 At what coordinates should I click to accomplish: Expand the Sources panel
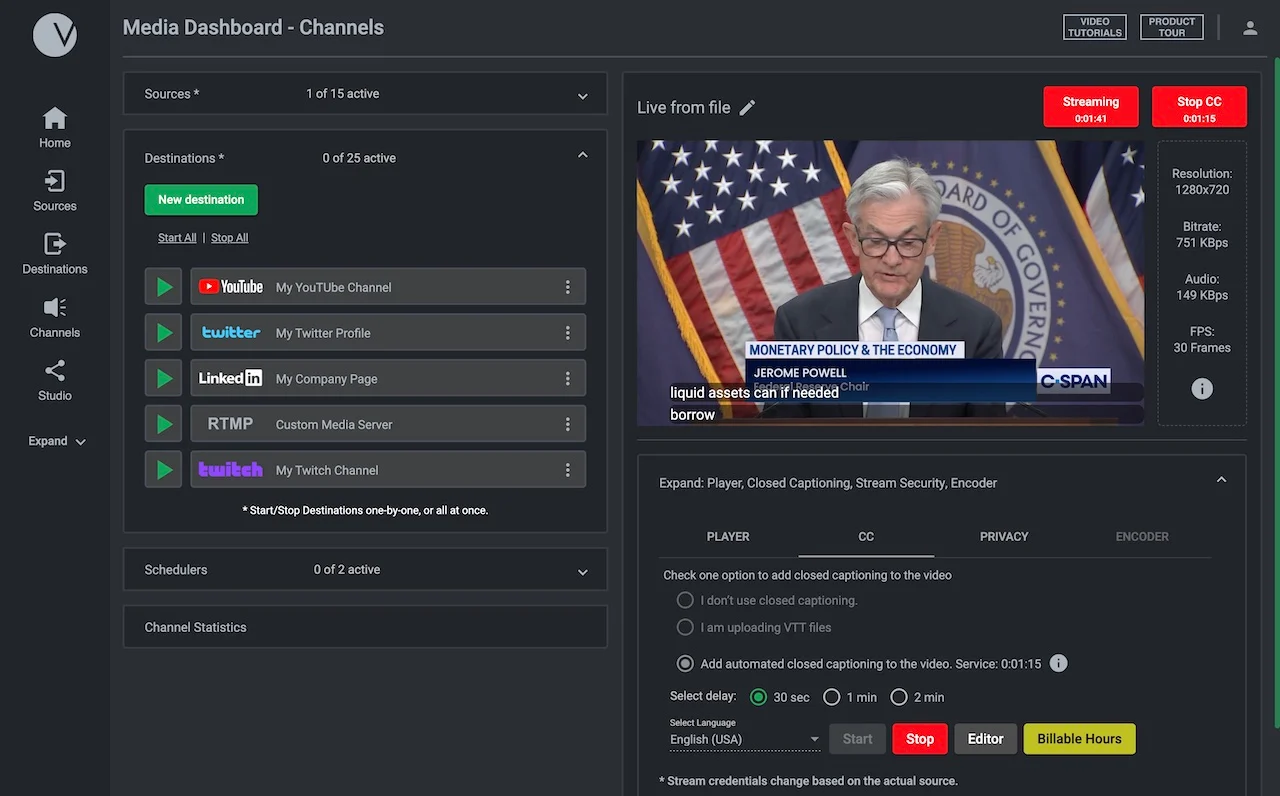click(582, 96)
